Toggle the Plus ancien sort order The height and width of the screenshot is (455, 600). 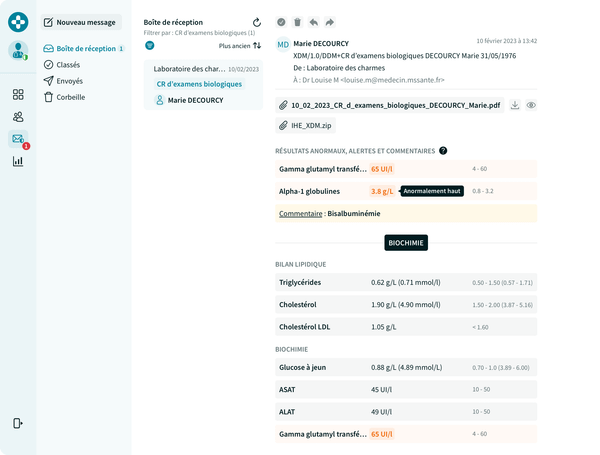[x=240, y=46]
